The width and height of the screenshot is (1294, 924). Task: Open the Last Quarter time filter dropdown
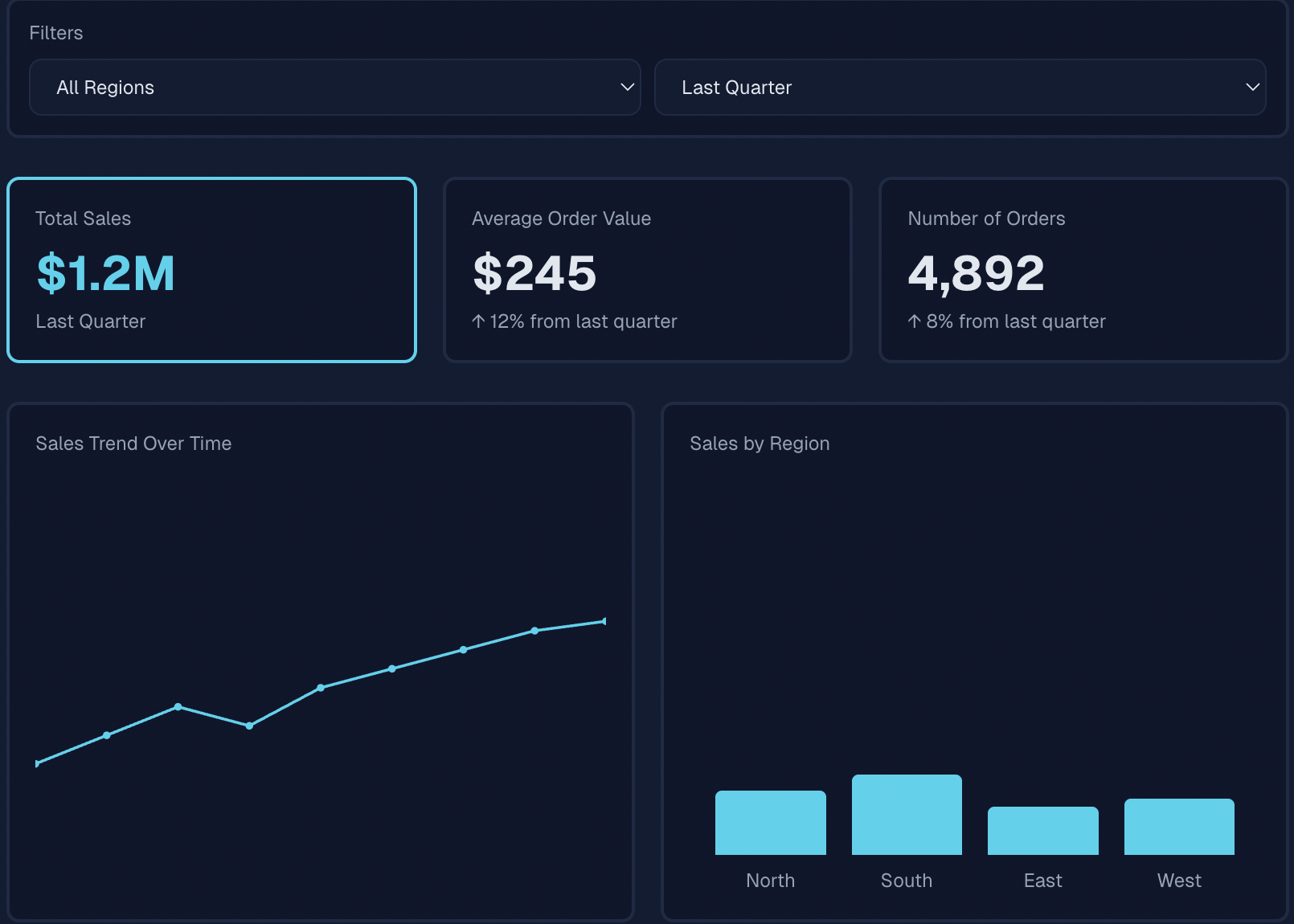coord(959,87)
